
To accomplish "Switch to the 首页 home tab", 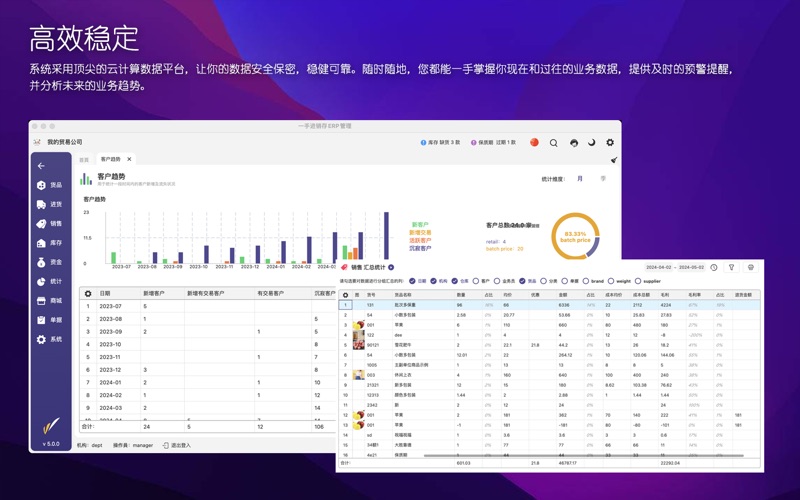I will pyautogui.click(x=84, y=160).
